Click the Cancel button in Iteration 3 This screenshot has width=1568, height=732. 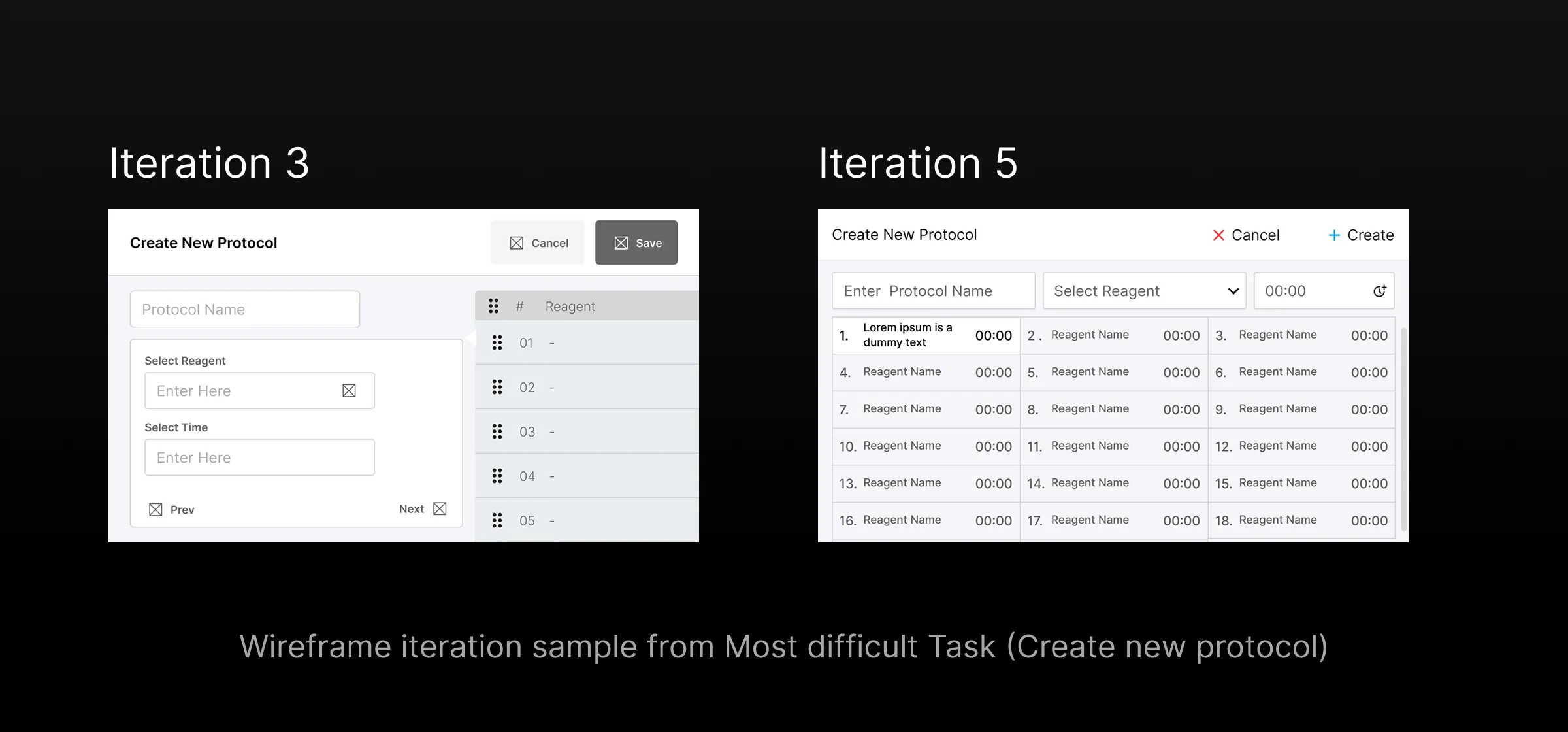point(538,242)
